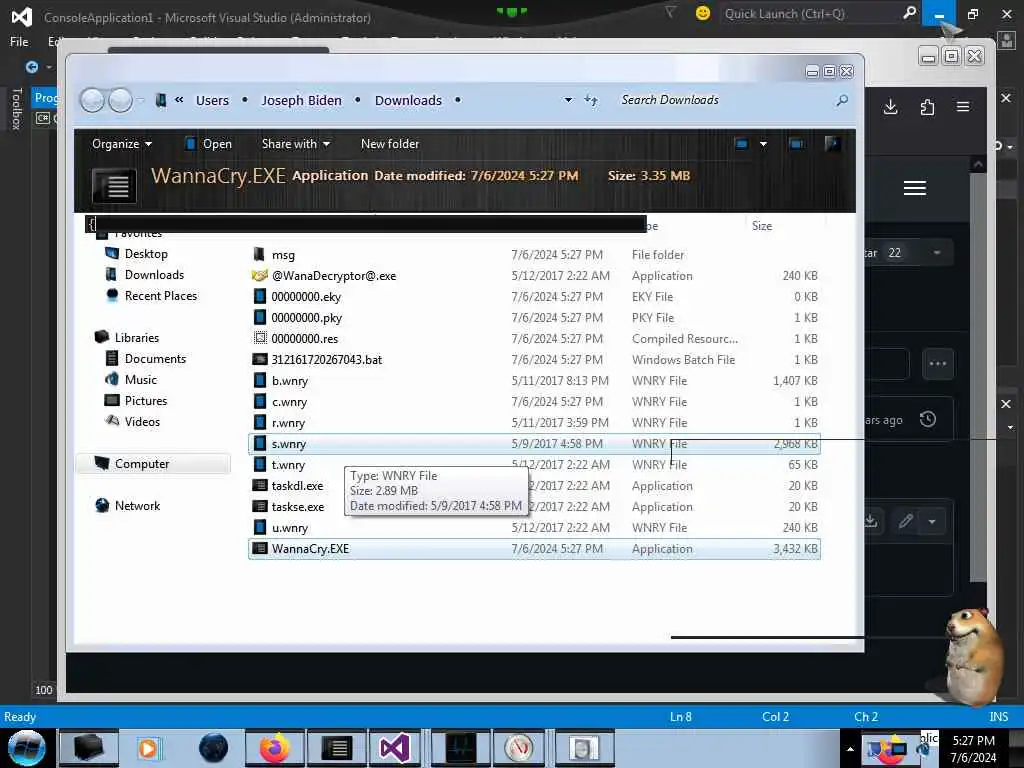Click the Quick Launch search magnifier icon
This screenshot has height=768, width=1024.
(909, 12)
